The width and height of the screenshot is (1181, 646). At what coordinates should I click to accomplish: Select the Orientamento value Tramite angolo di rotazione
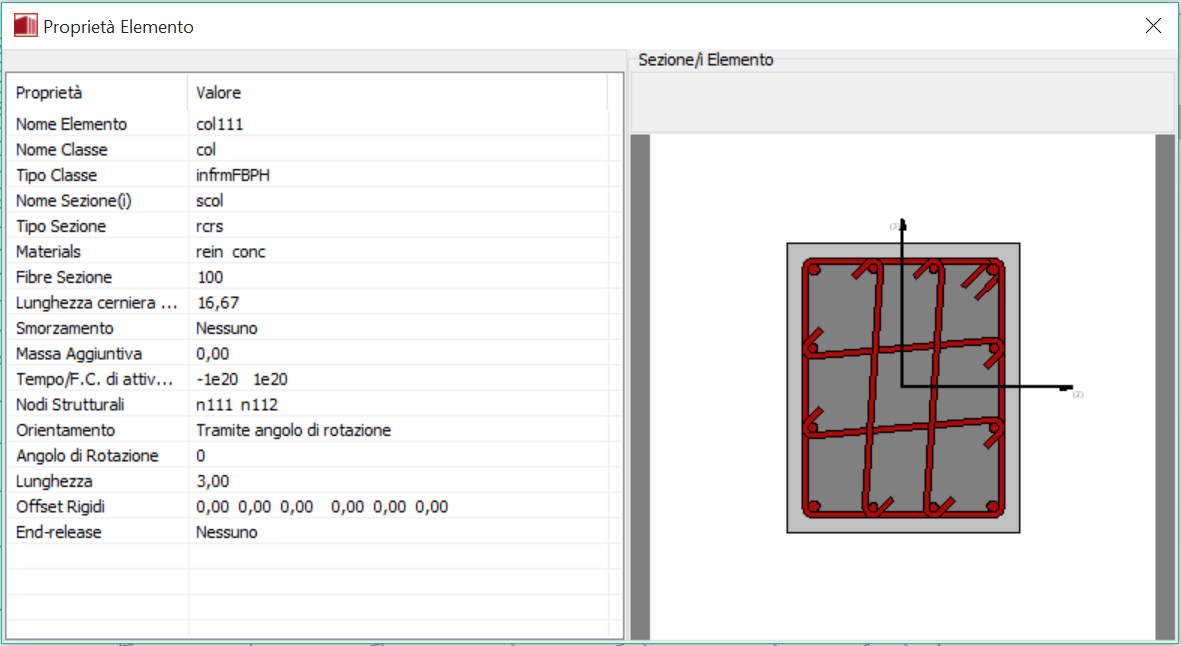293,430
